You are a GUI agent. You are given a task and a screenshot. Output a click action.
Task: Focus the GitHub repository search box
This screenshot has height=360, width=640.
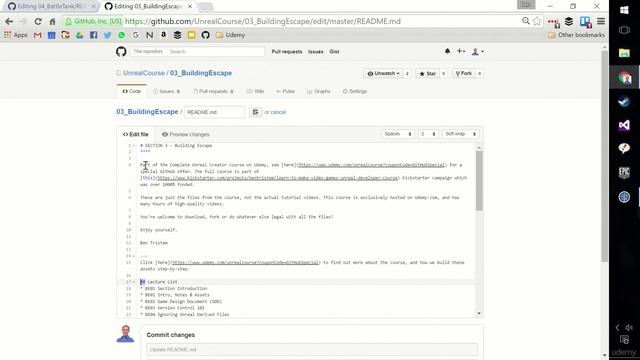tap(216, 51)
